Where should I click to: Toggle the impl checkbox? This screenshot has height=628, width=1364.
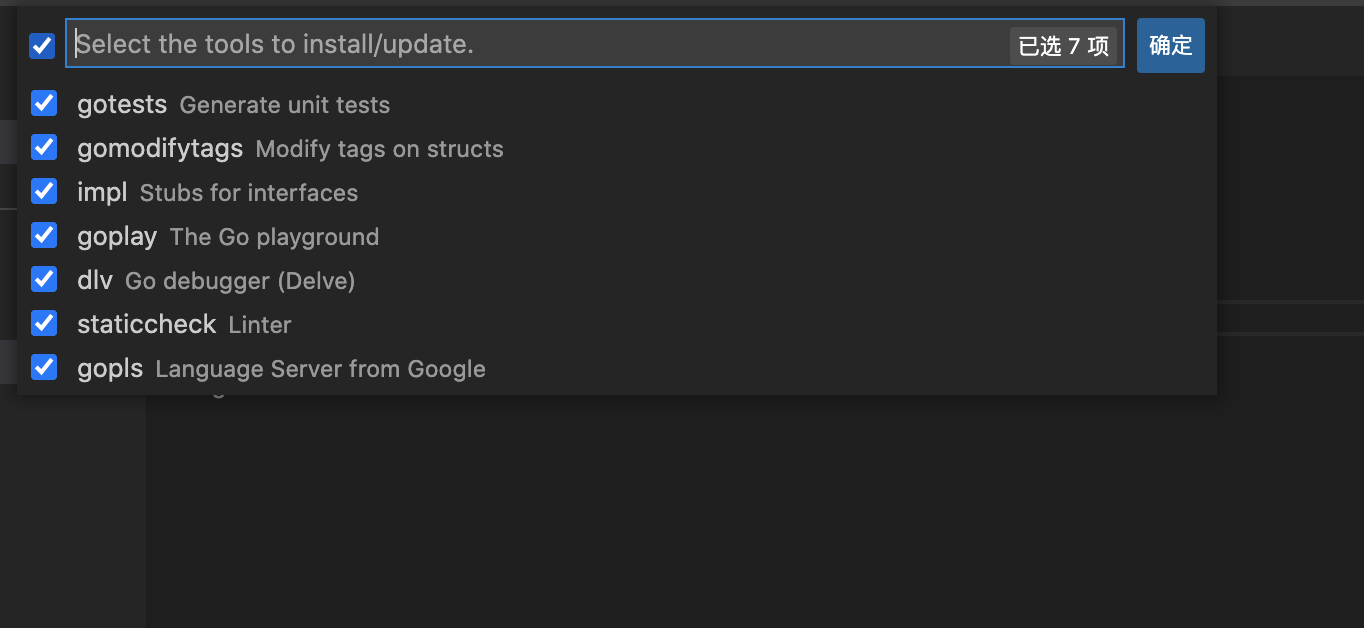44,191
